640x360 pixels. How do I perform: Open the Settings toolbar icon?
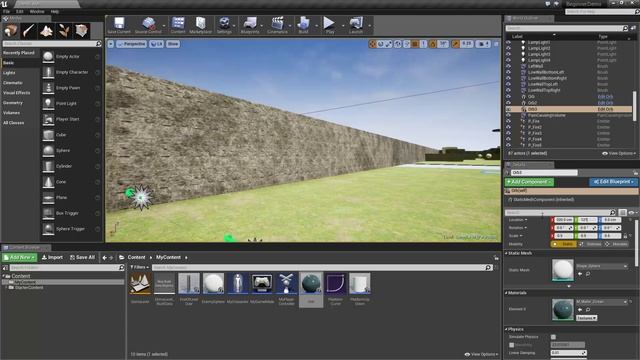[x=224, y=25]
